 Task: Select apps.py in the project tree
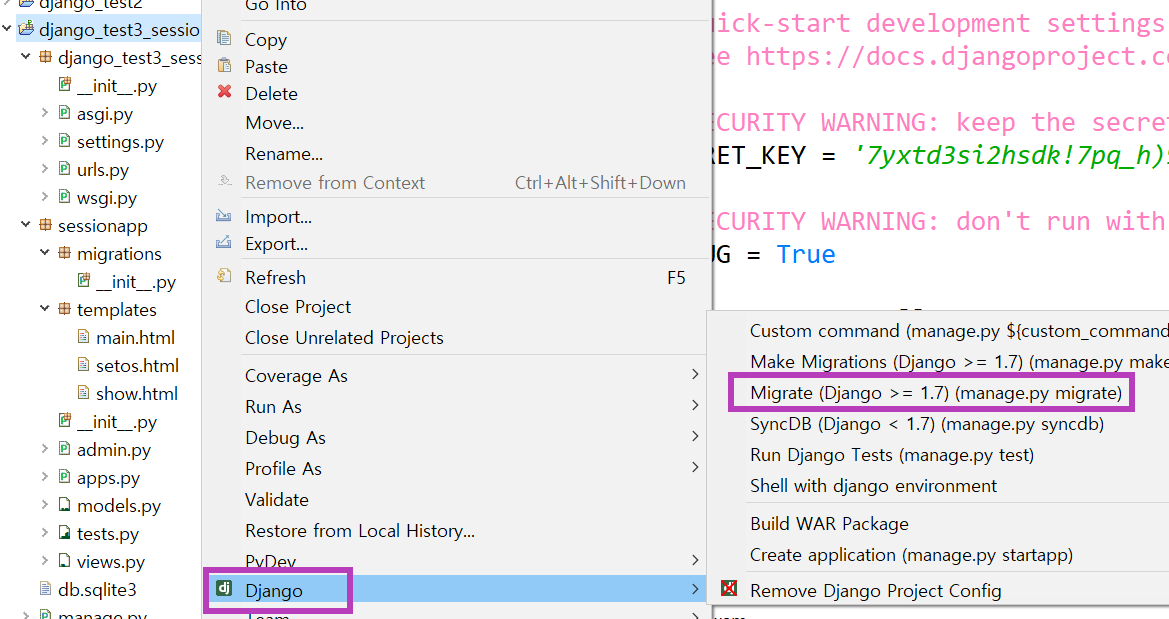tap(108, 478)
